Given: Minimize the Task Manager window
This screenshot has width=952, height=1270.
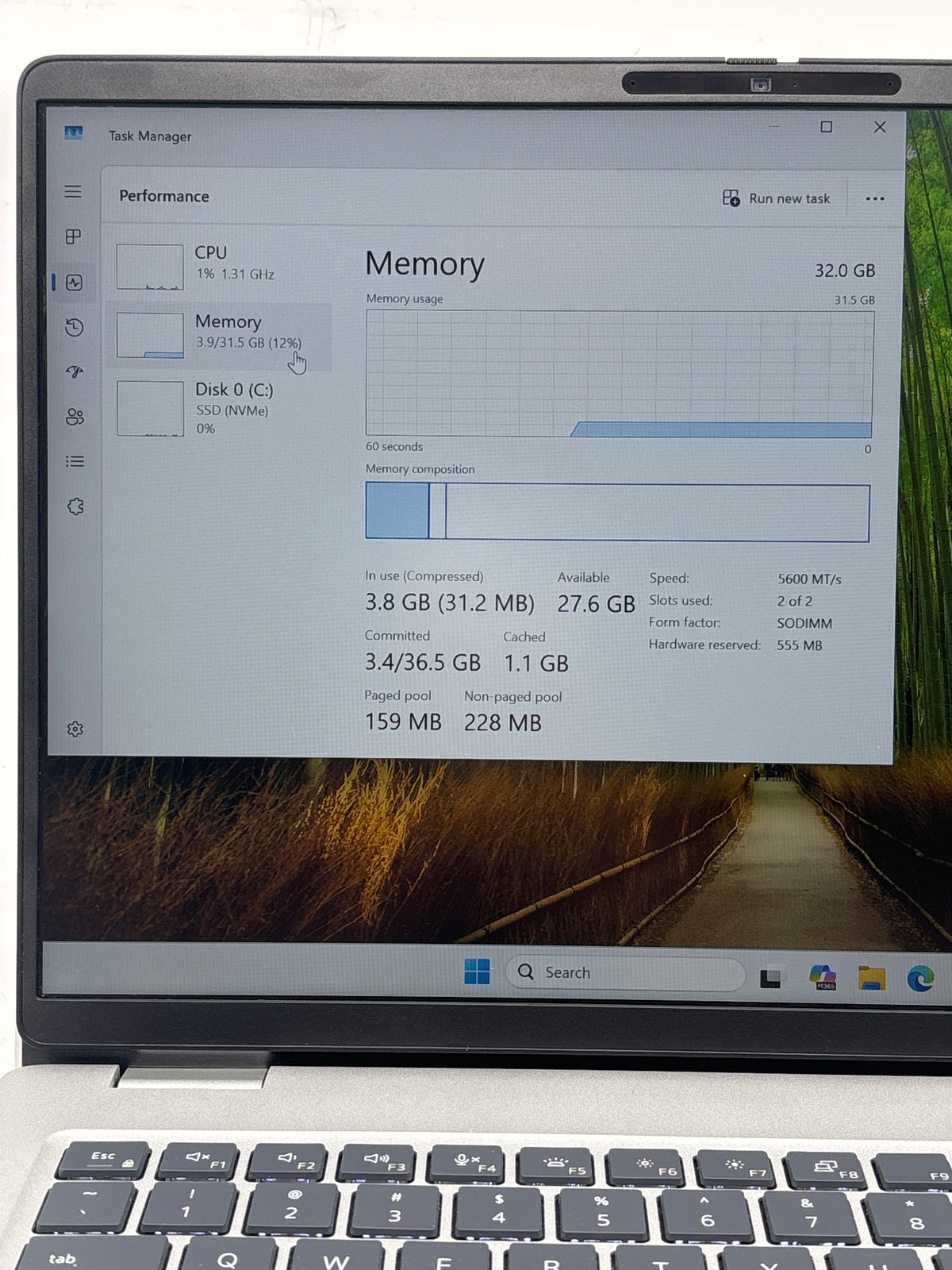Looking at the screenshot, I should (x=774, y=126).
